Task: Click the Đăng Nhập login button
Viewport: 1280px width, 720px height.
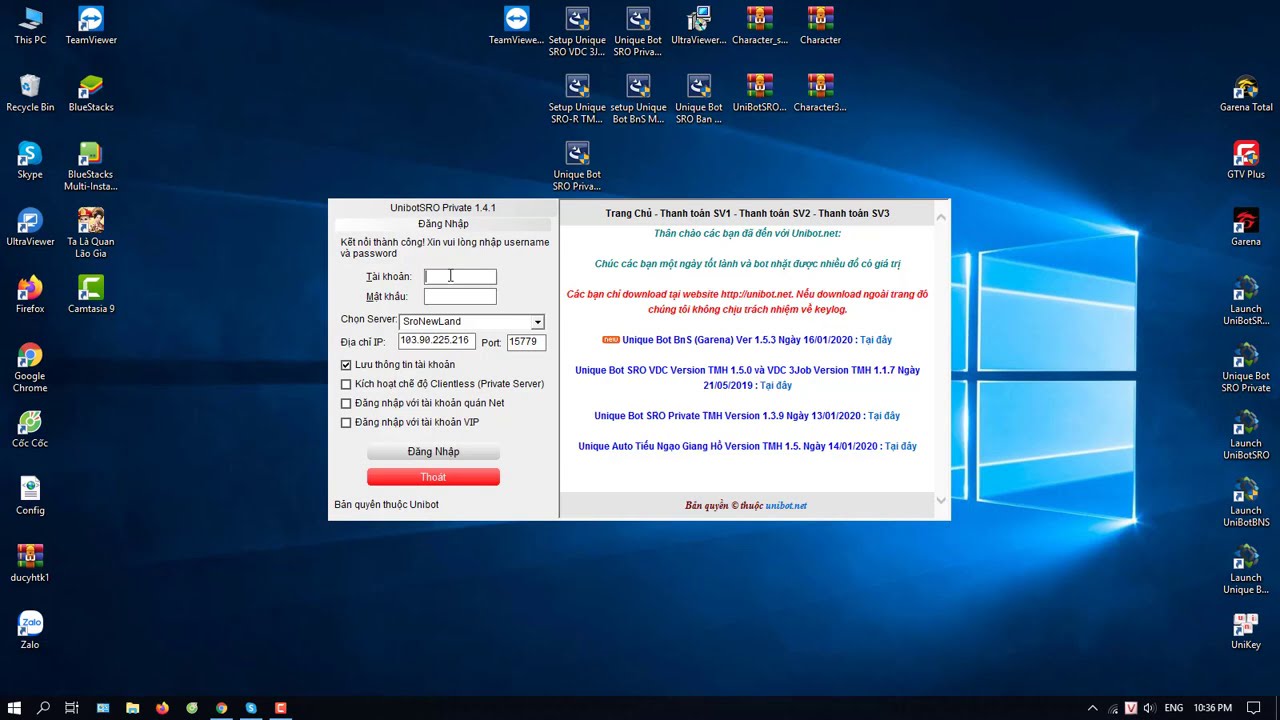Action: click(x=433, y=452)
